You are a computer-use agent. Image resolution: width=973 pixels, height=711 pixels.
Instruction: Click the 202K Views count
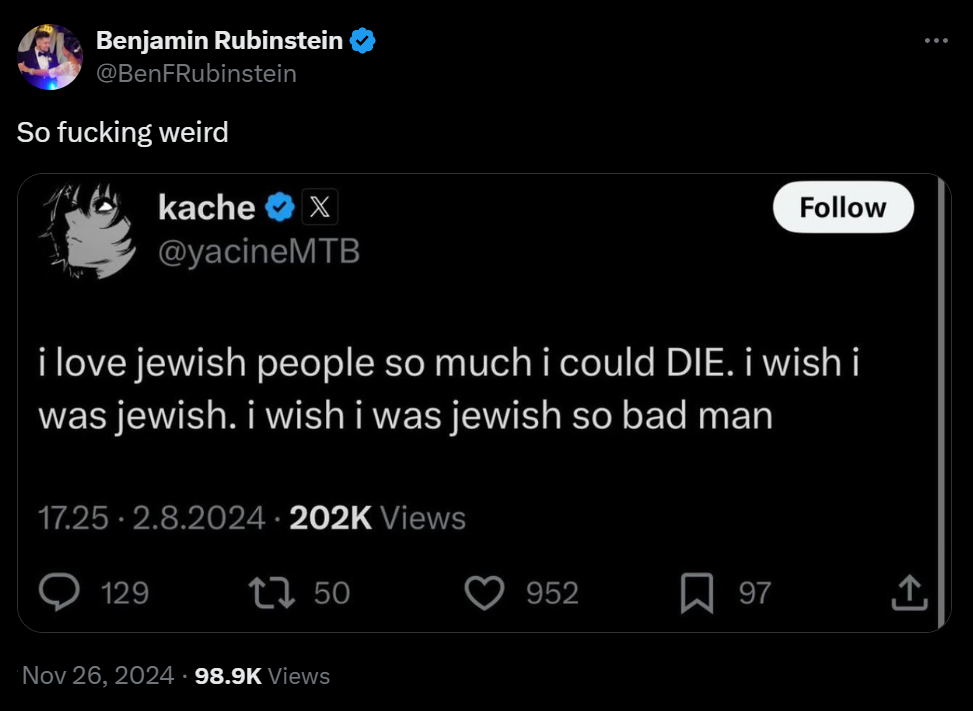coord(377,518)
